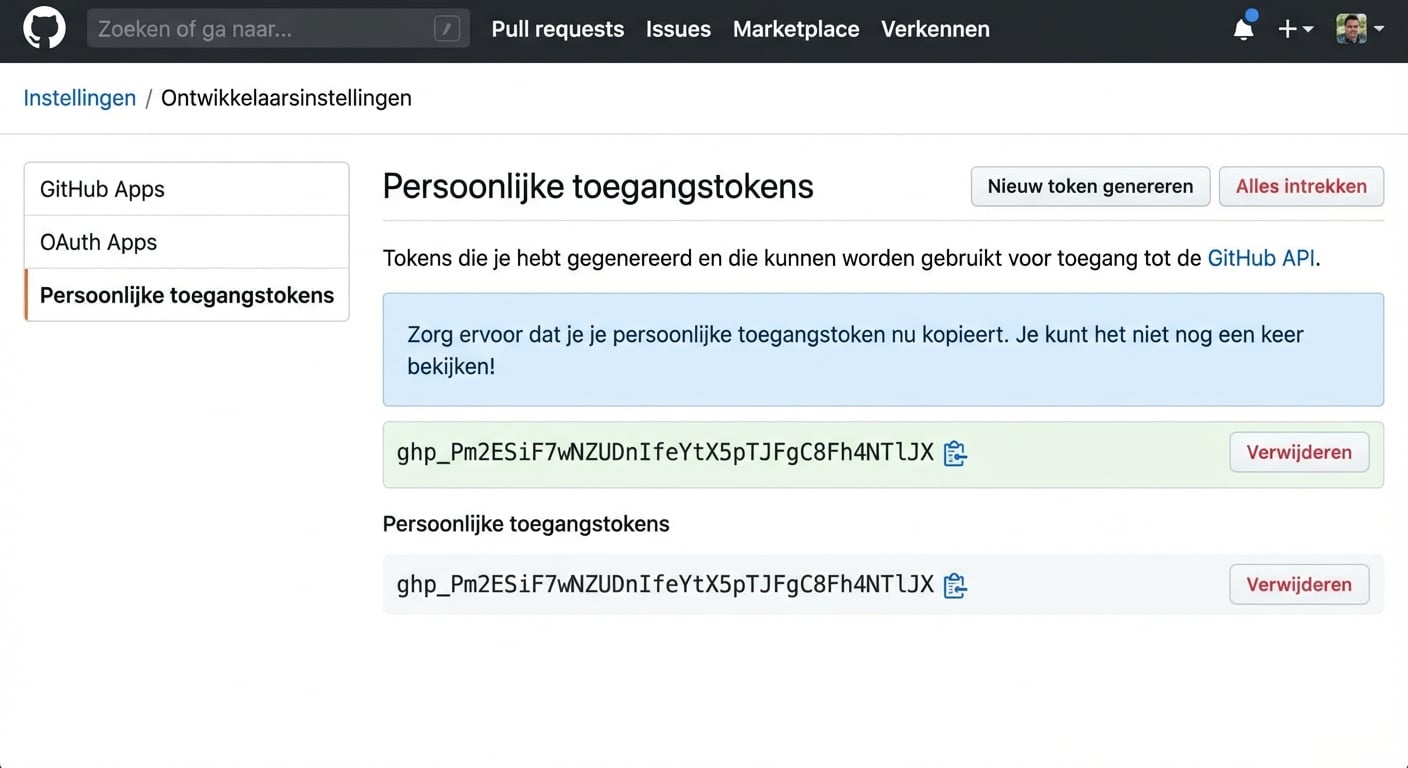Click the Zoeken search input field
Viewport: 1408px width, 768px height.
250,28
